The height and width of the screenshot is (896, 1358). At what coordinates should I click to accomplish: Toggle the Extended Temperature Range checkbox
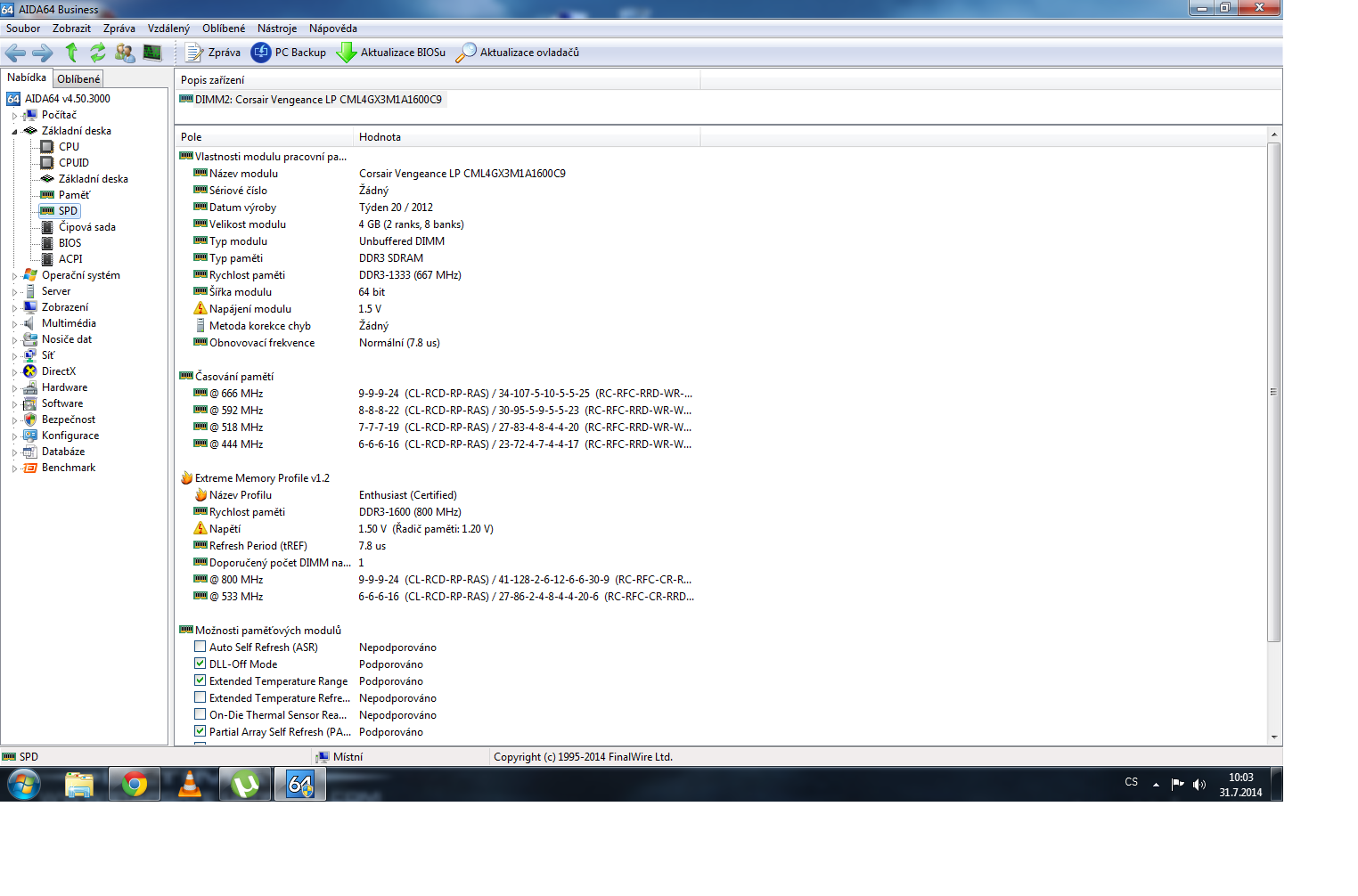[x=200, y=681]
